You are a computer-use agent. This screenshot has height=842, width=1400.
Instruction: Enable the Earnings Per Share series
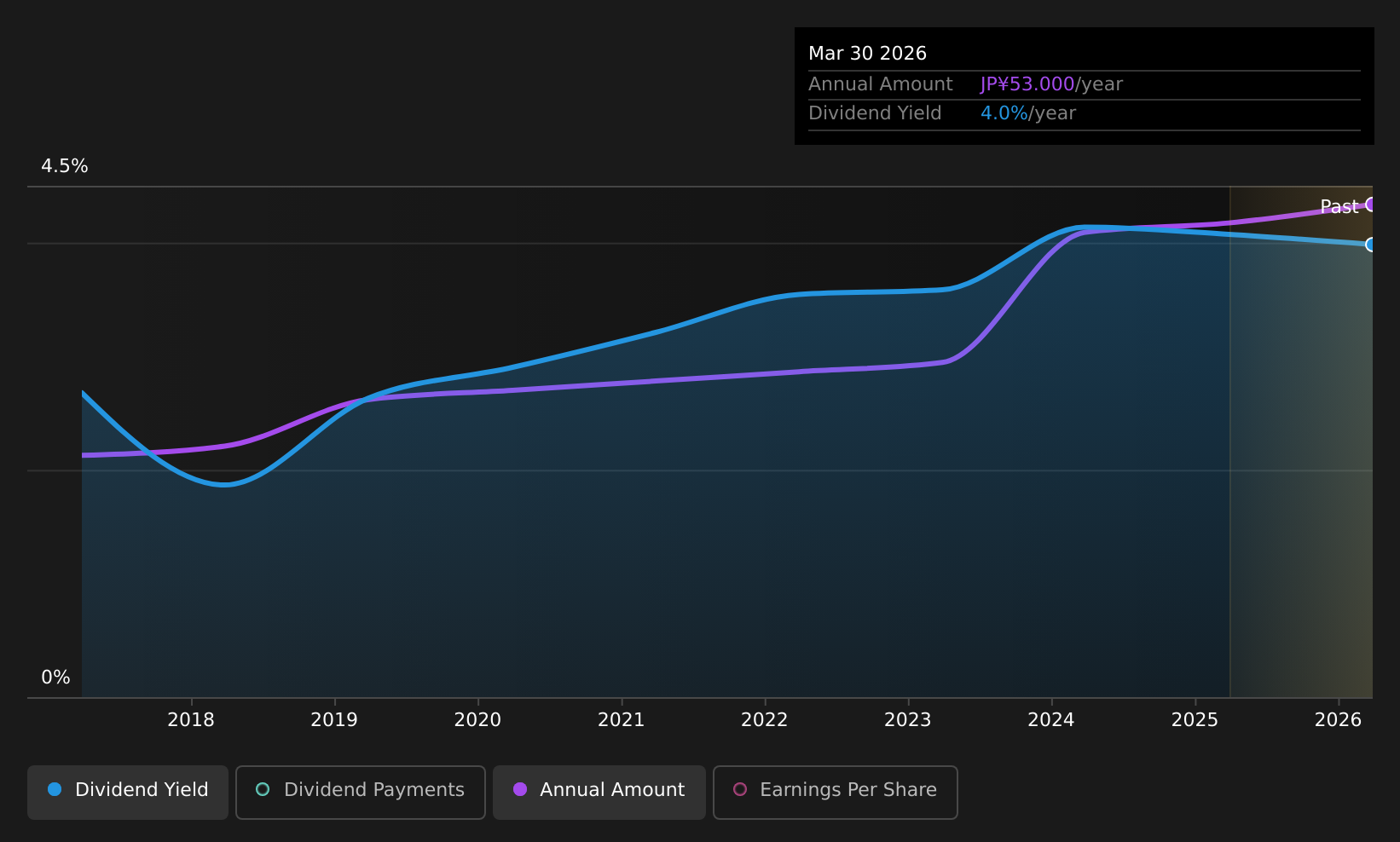[836, 792]
